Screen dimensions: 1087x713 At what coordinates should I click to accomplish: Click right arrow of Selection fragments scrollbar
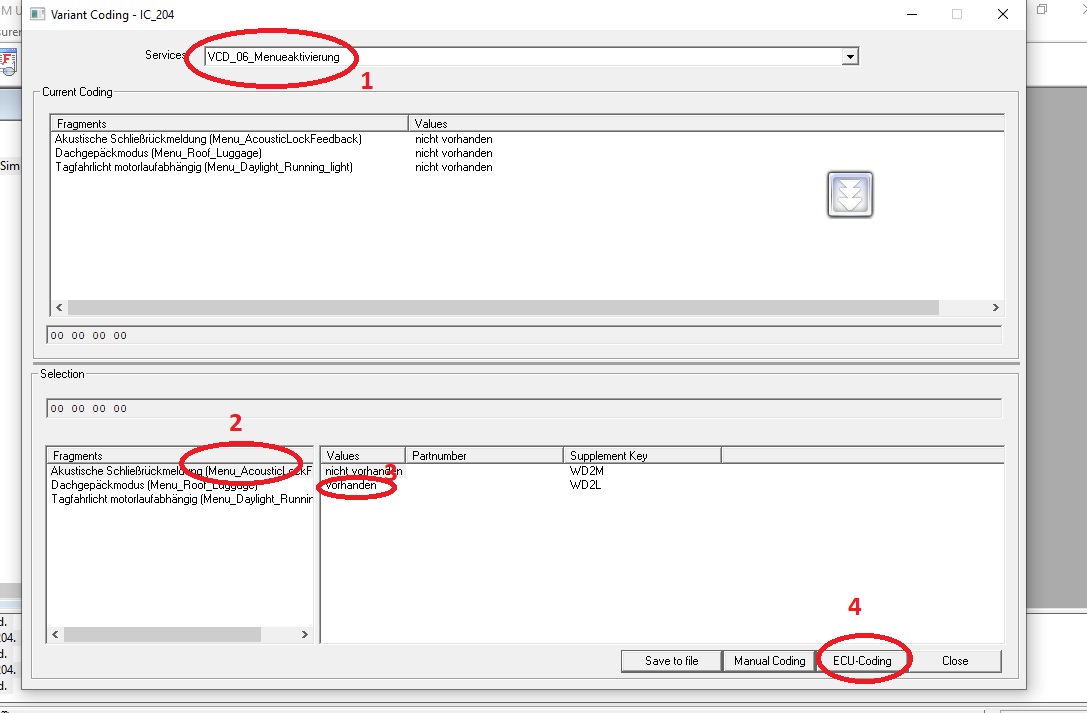click(x=305, y=635)
